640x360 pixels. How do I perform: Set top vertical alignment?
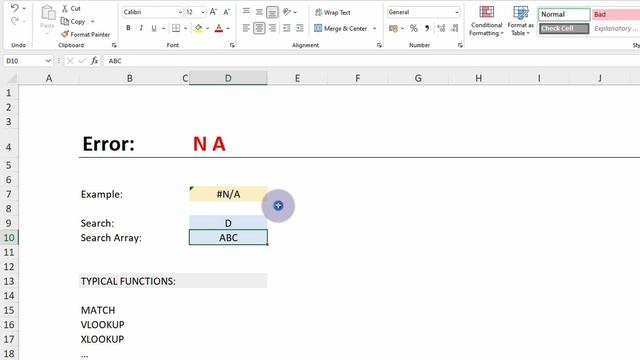pyautogui.click(x=246, y=12)
